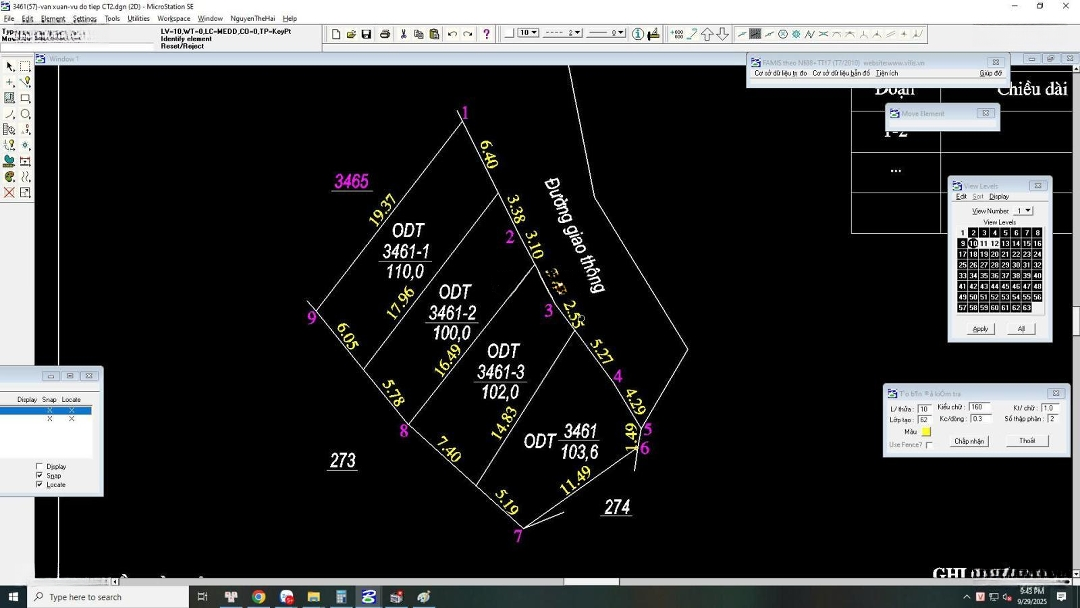Click the Print icon in standard toolbar
1080x608 pixels.
coord(385,34)
